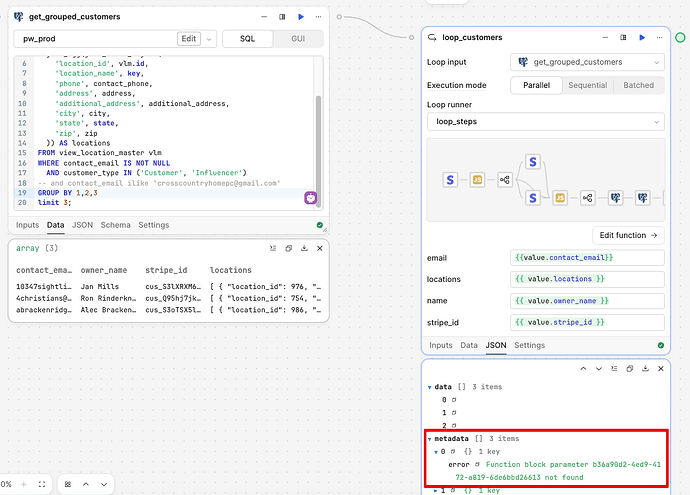Copy data item 1 in JSON tree
Screen dimensions: 690x495
(454, 413)
